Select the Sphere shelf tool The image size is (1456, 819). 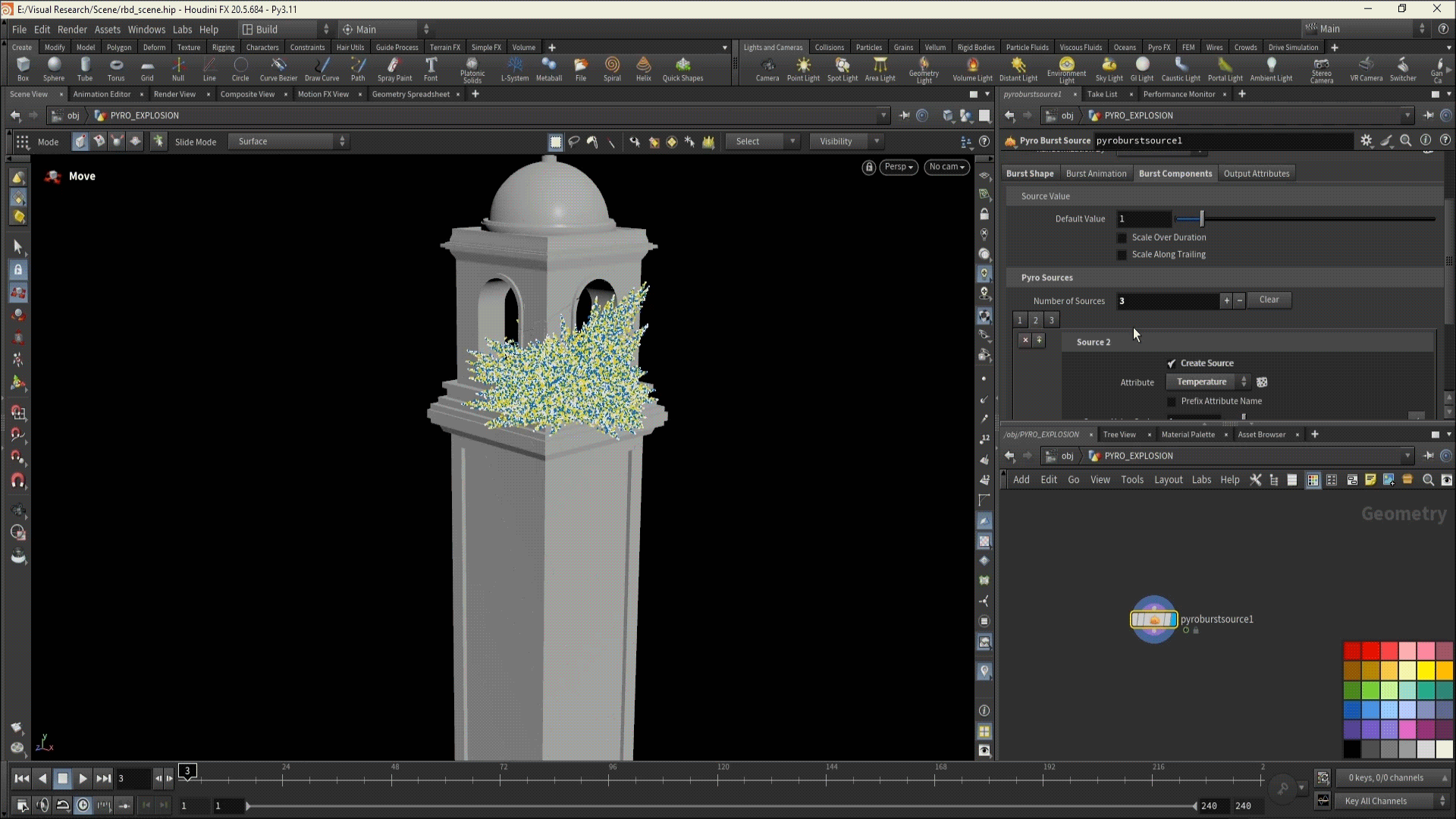point(54,68)
